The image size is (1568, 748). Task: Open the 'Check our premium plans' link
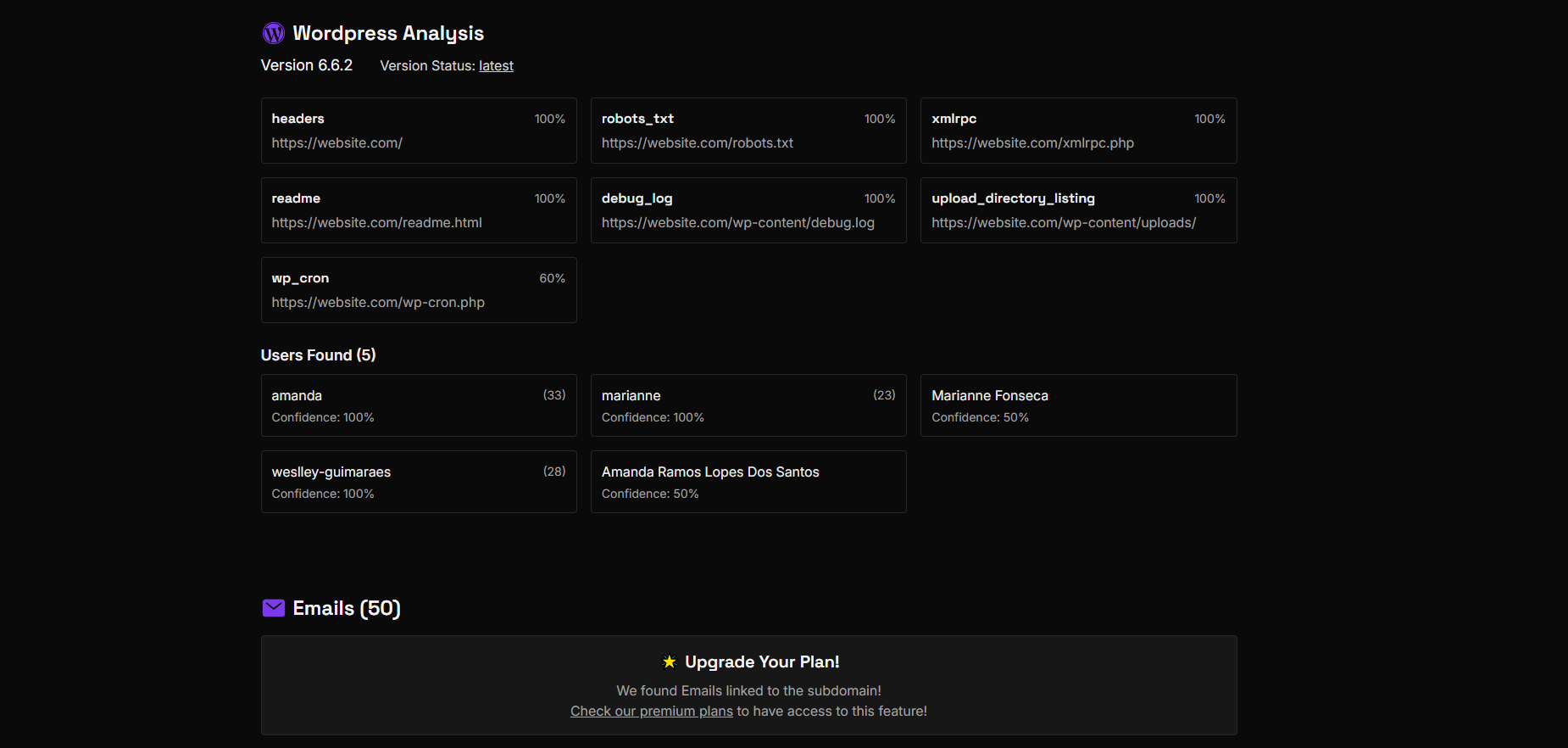(651, 711)
